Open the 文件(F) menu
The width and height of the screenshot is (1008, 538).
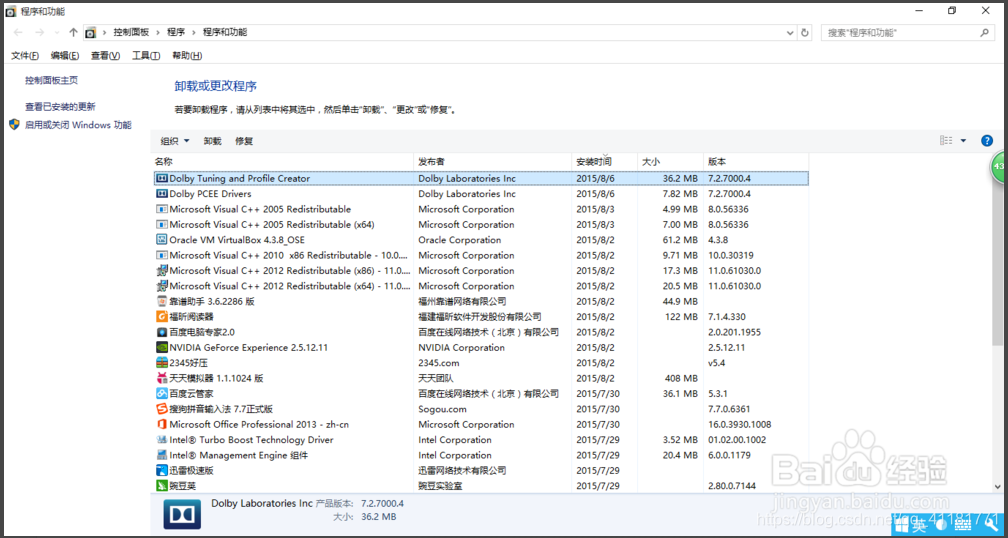tap(25, 56)
